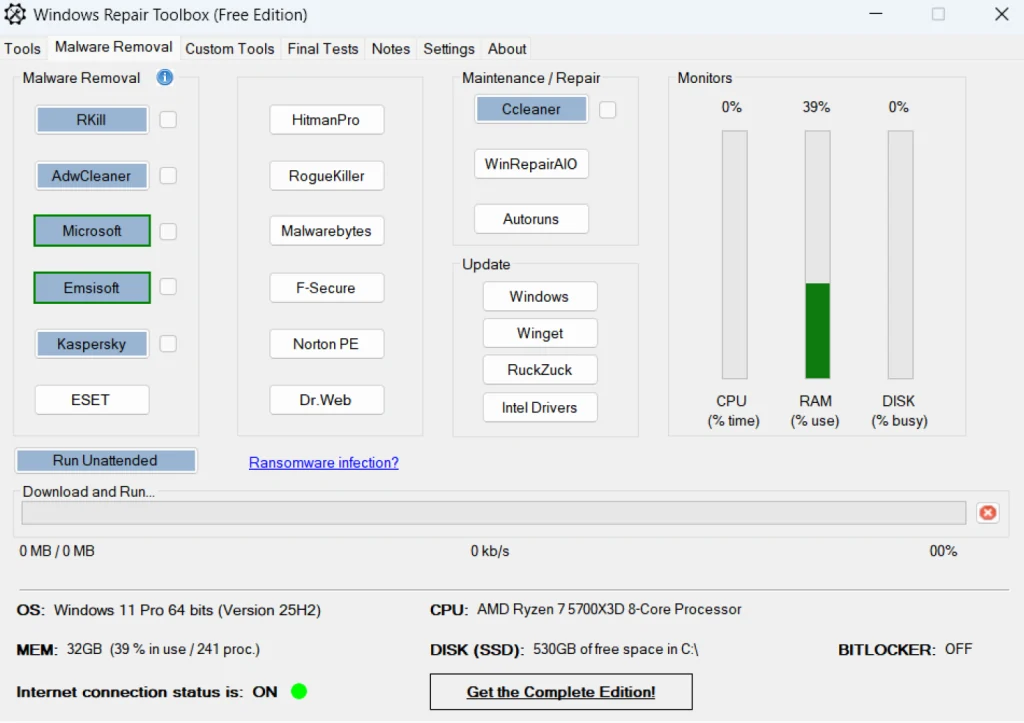Screen dimensions: 1024x723
Task: Click the green internet status indicator
Action: pyautogui.click(x=298, y=691)
